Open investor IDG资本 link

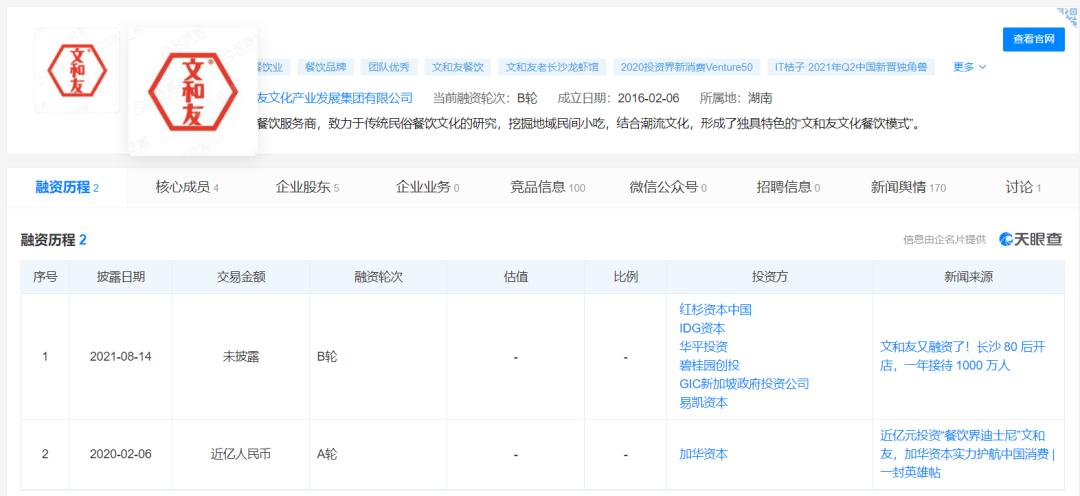702,328
